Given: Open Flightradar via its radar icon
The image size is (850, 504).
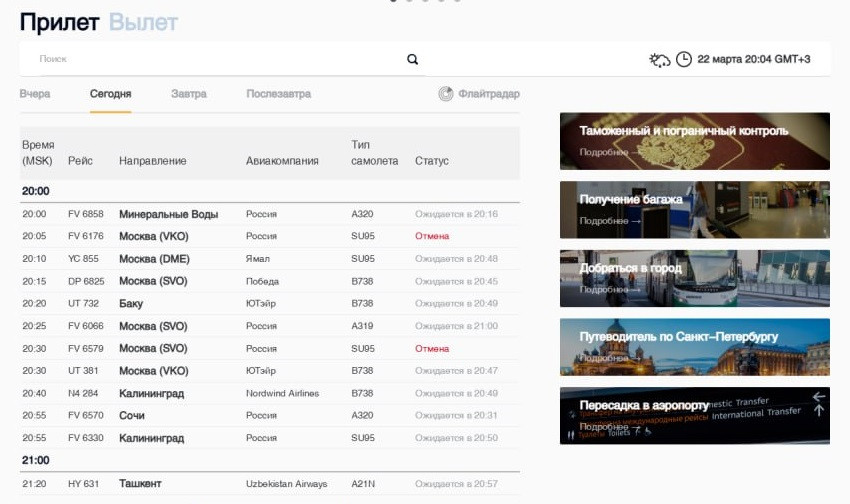Looking at the screenshot, I should (x=446, y=94).
